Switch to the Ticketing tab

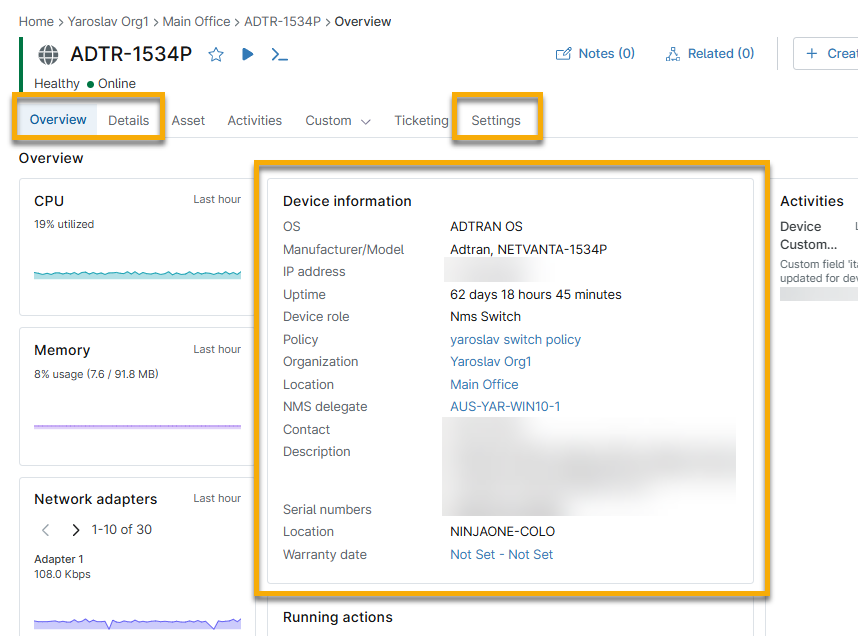(x=421, y=121)
